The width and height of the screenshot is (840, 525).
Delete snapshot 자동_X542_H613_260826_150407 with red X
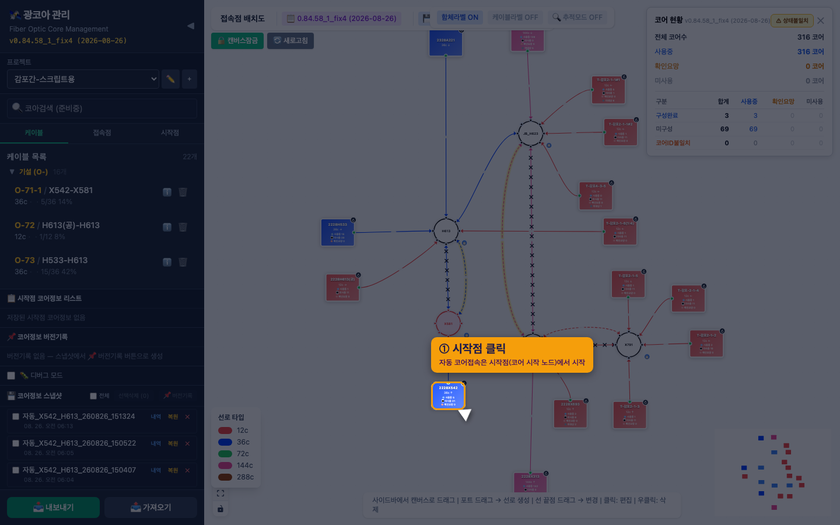(x=187, y=470)
